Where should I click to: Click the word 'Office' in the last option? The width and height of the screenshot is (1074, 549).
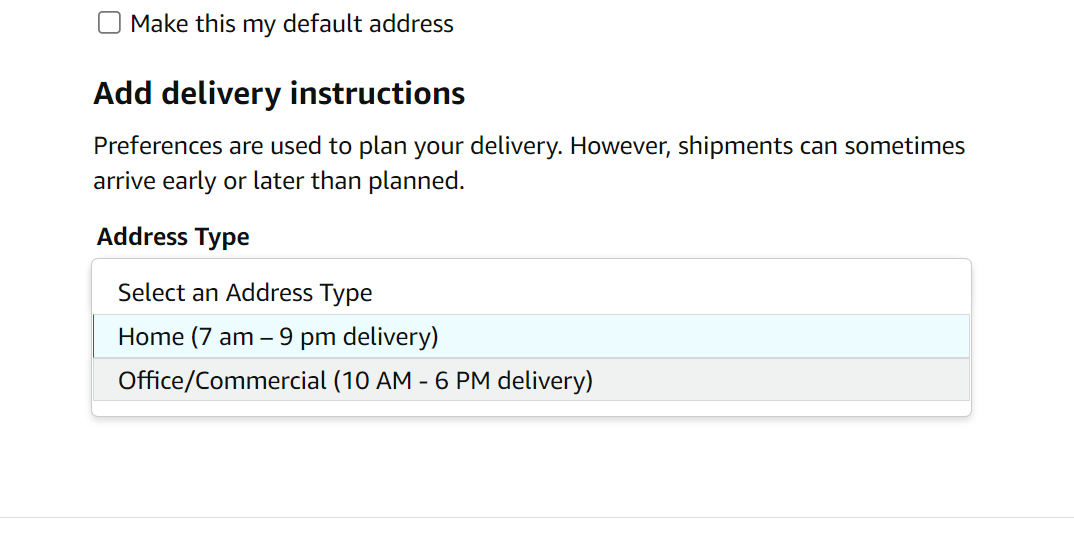[151, 381]
